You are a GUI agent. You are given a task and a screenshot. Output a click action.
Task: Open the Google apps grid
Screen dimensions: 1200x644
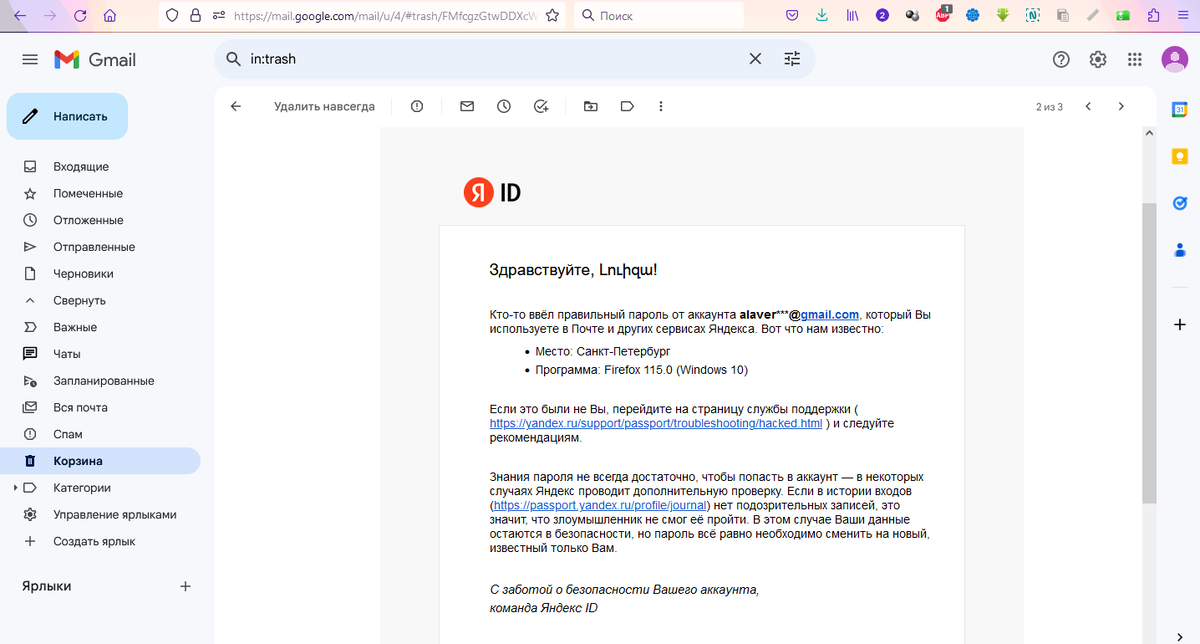coord(1134,59)
